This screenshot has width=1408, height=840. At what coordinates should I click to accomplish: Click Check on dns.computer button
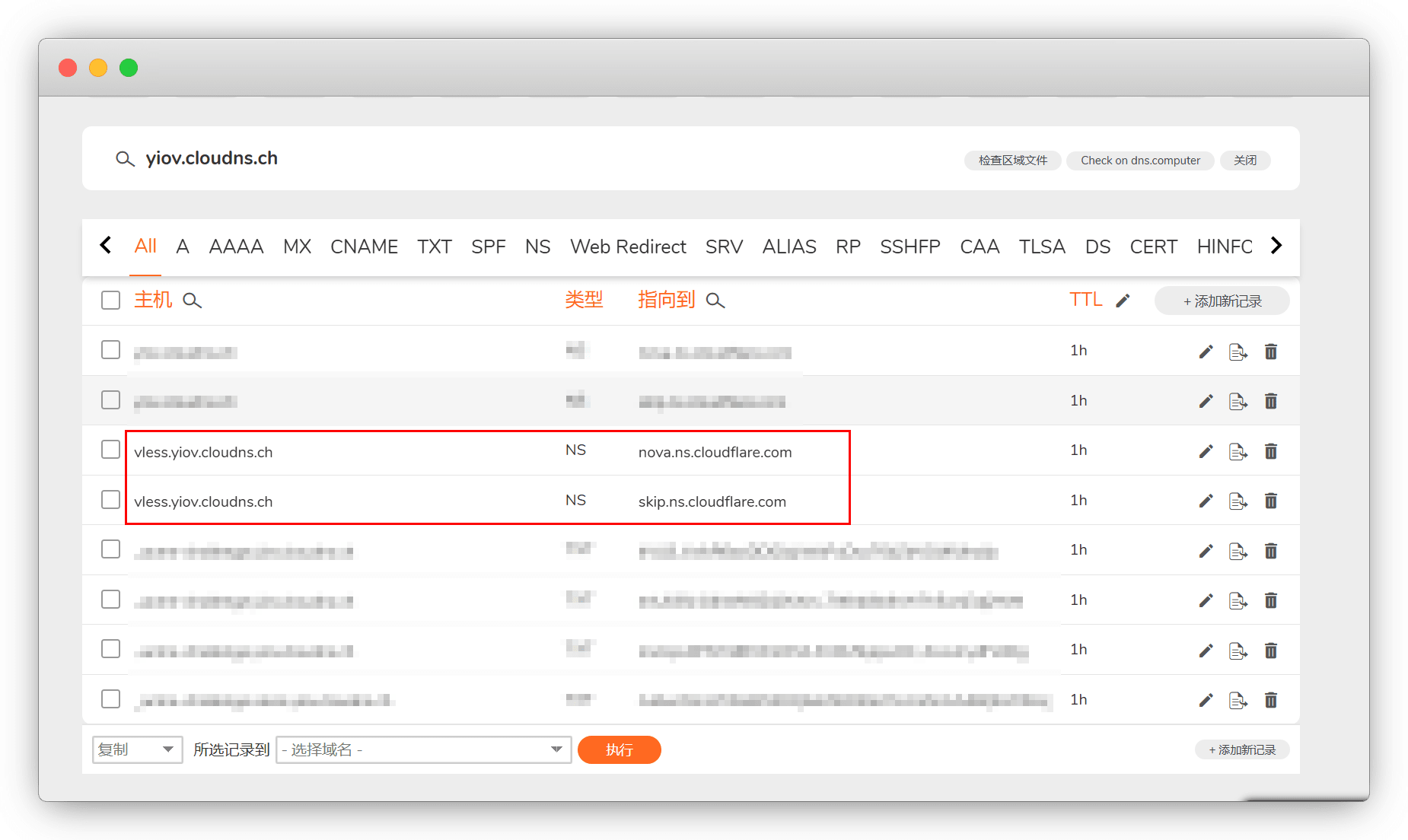1139,161
